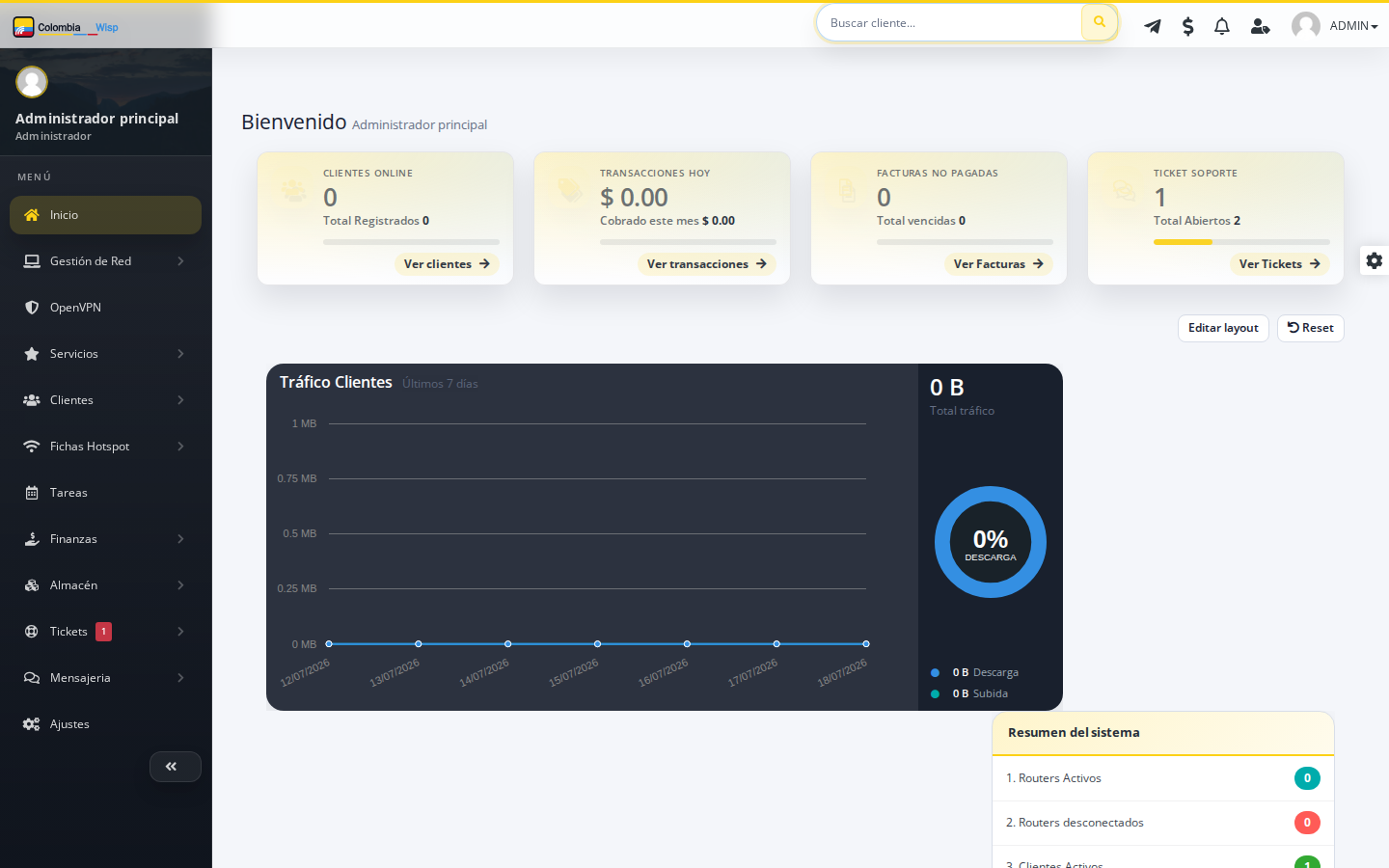Click the Editar layout button

click(1223, 328)
